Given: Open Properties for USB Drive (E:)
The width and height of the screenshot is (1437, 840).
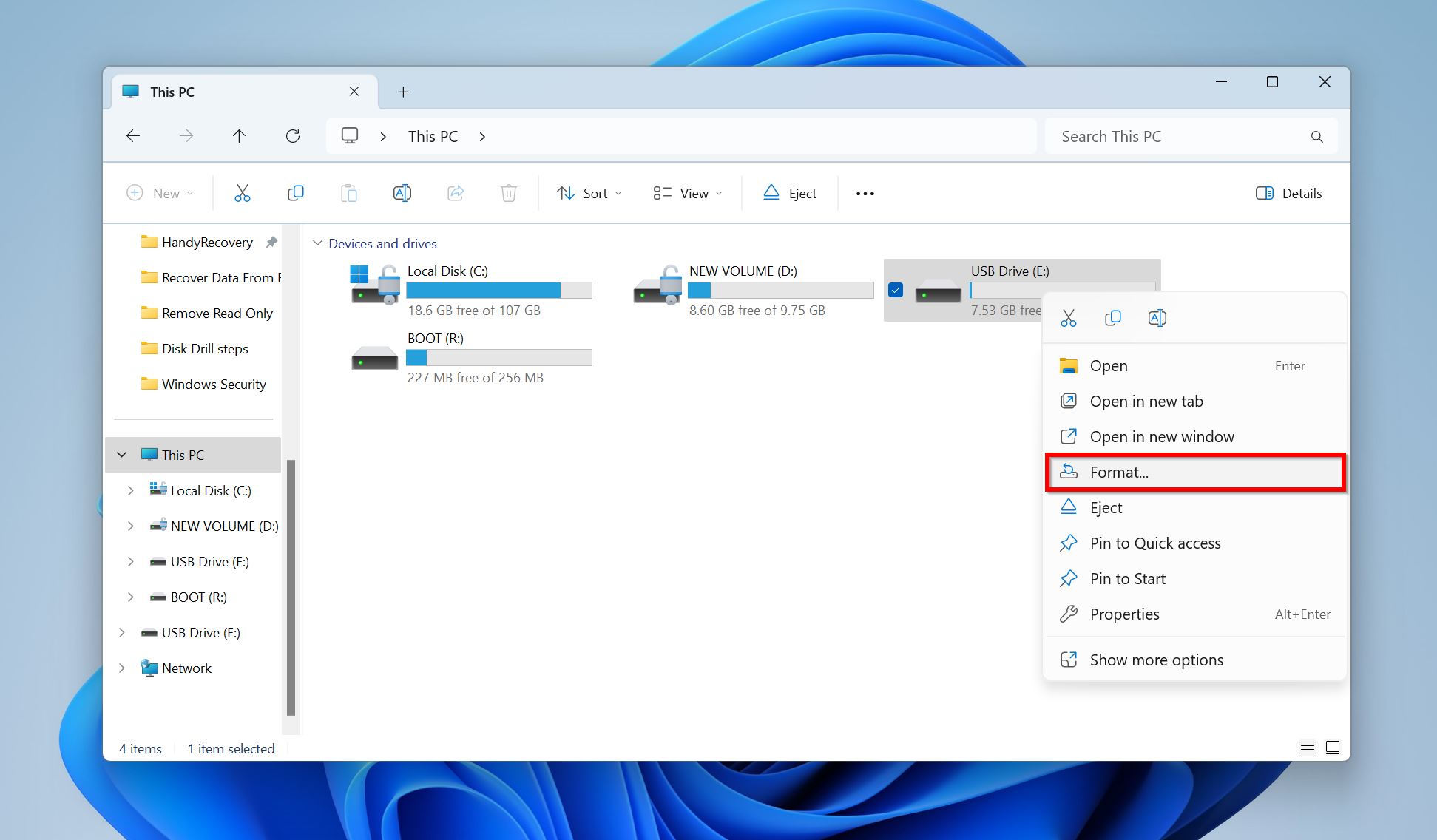Looking at the screenshot, I should (1125, 614).
